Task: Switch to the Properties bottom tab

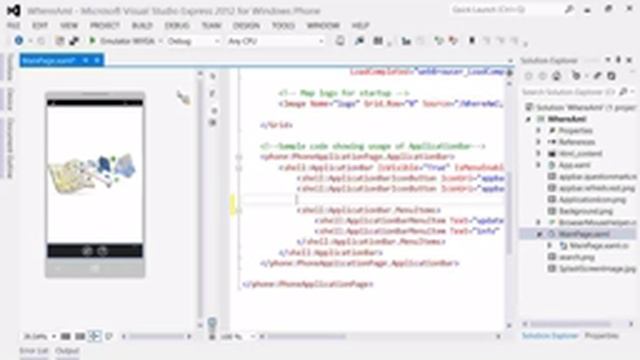Action: pyautogui.click(x=602, y=336)
